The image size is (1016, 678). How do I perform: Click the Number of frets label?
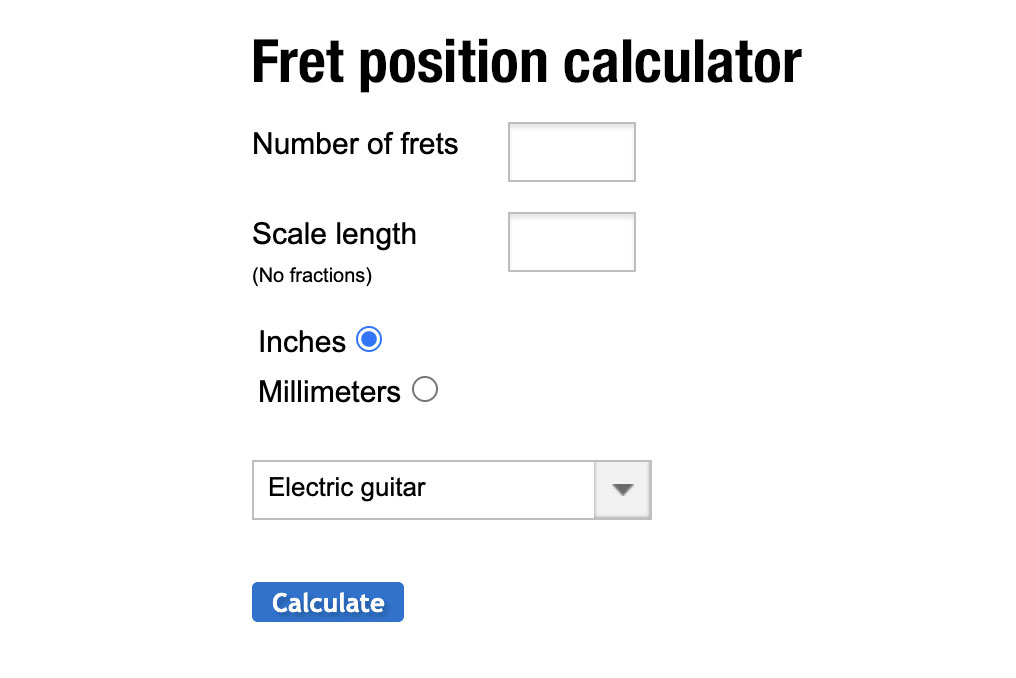pyautogui.click(x=354, y=144)
